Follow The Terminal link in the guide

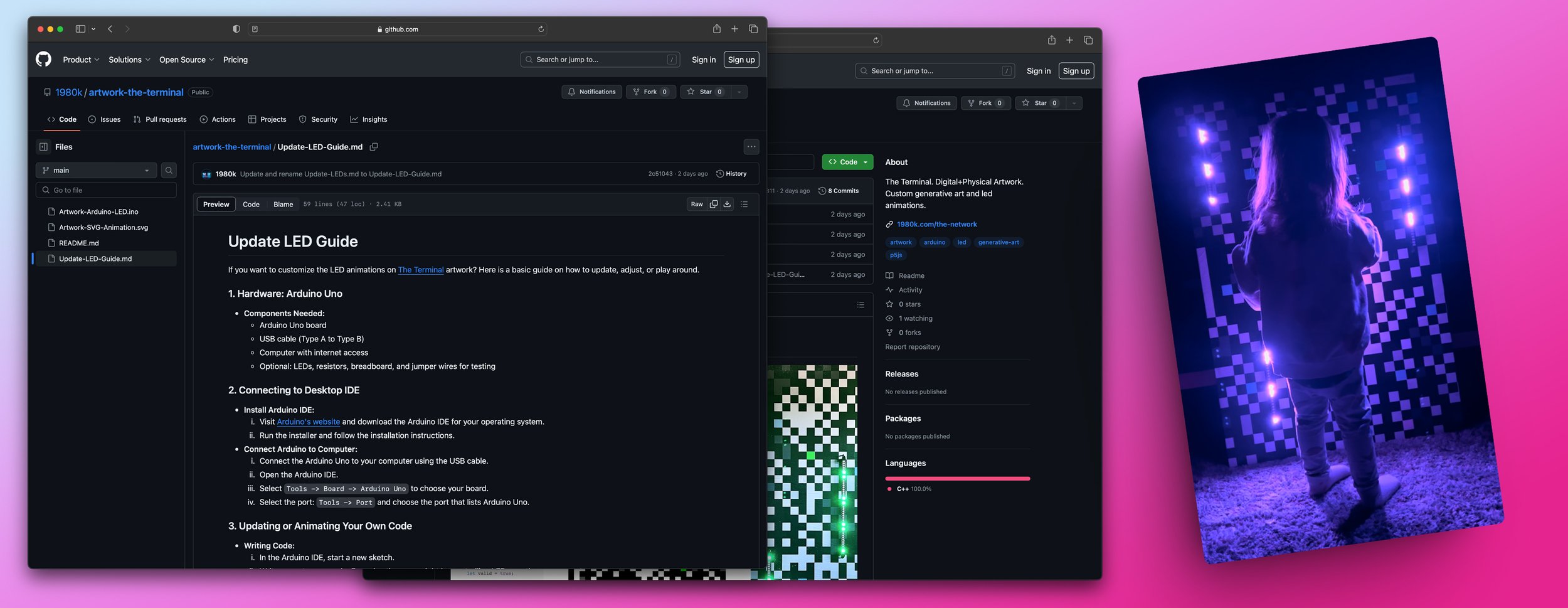pyautogui.click(x=421, y=270)
